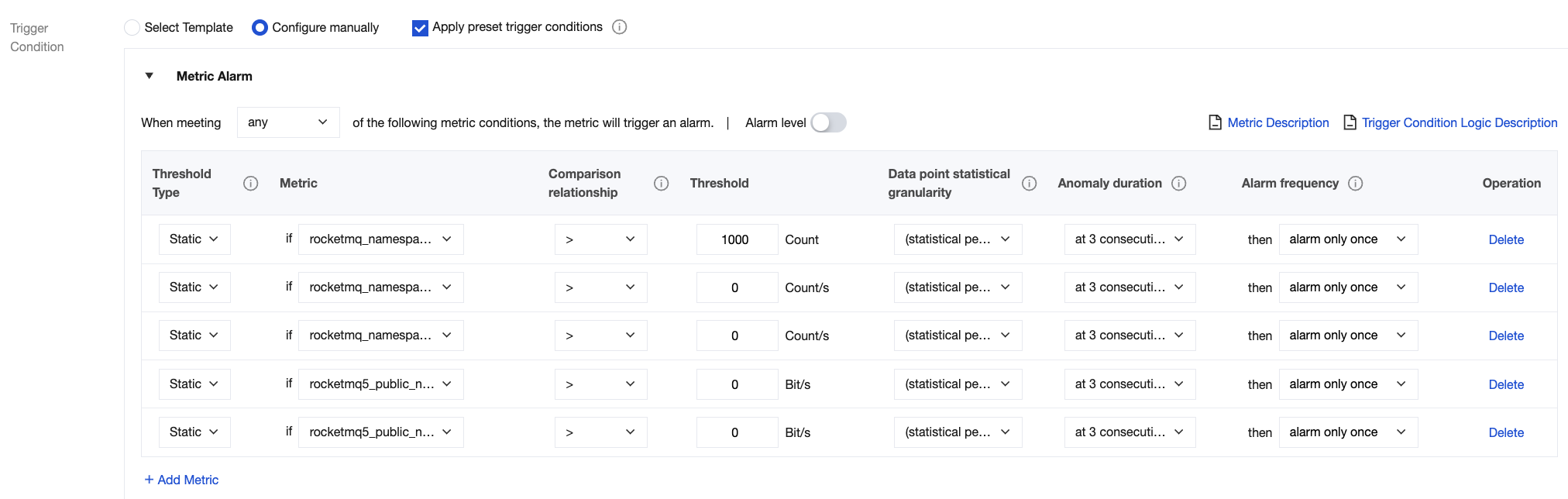Click the Threshold Type info icon
Viewport: 1568px width, 499px height.
[x=251, y=184]
